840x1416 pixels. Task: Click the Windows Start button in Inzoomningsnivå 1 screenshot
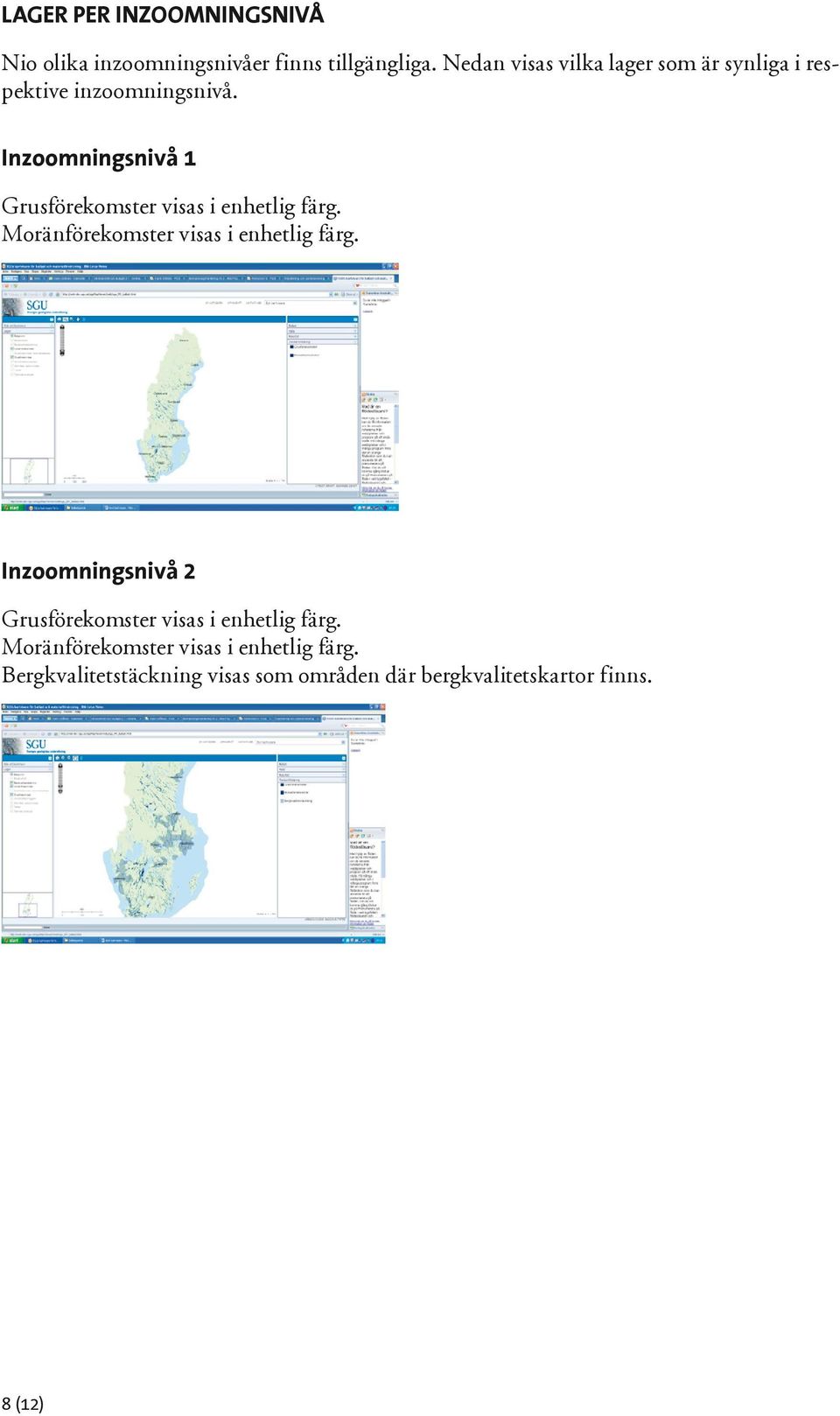(x=11, y=508)
